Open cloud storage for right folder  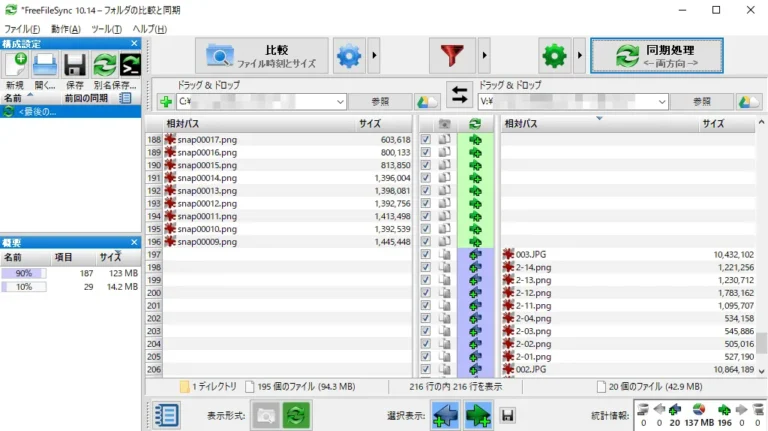(x=748, y=102)
